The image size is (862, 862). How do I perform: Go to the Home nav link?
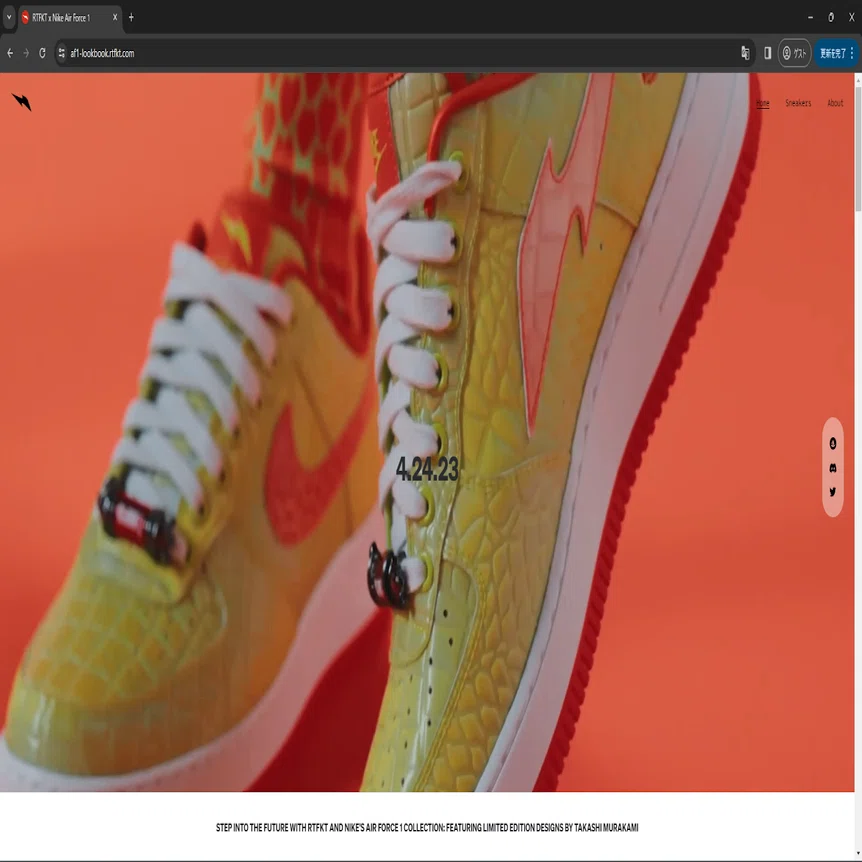click(x=762, y=103)
